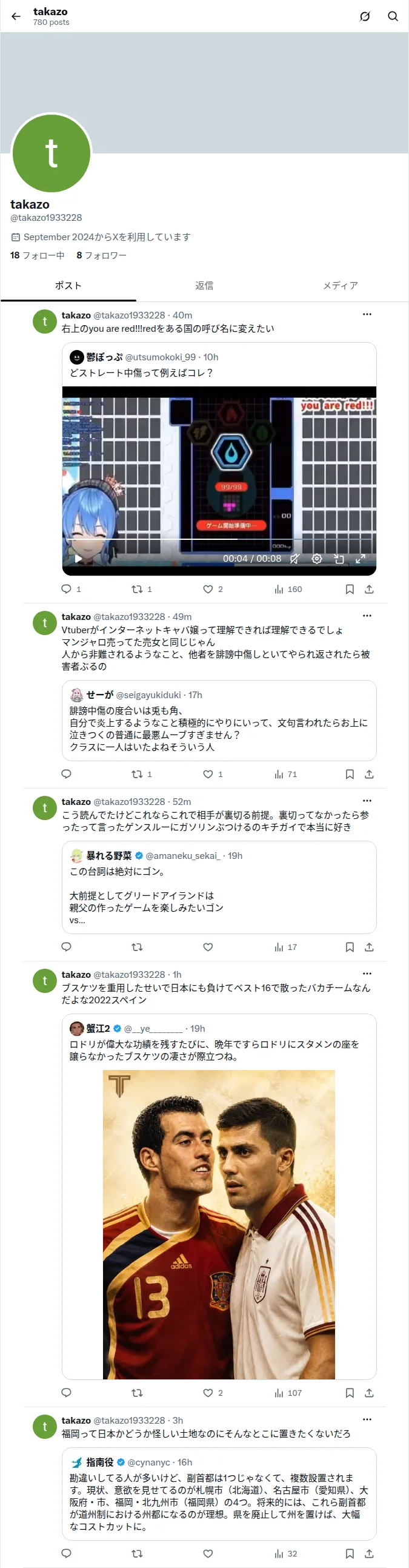Switch to the メディア tab

(x=341, y=286)
